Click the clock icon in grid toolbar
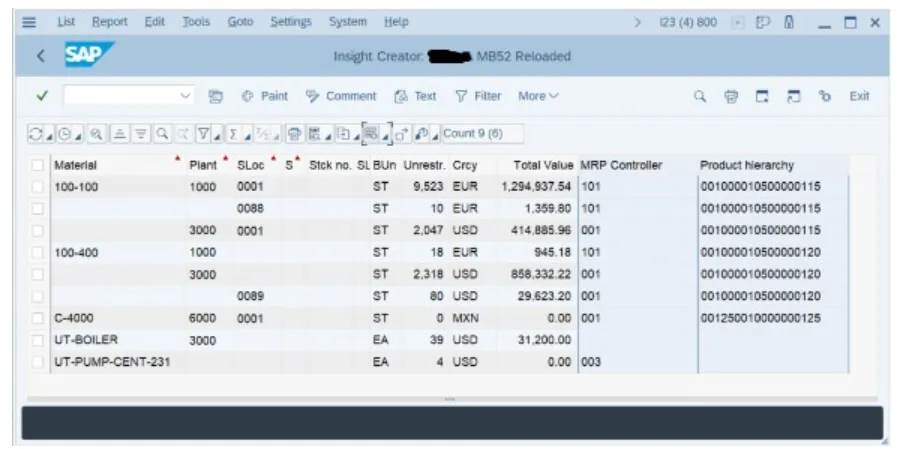897x449 pixels. click(65, 134)
